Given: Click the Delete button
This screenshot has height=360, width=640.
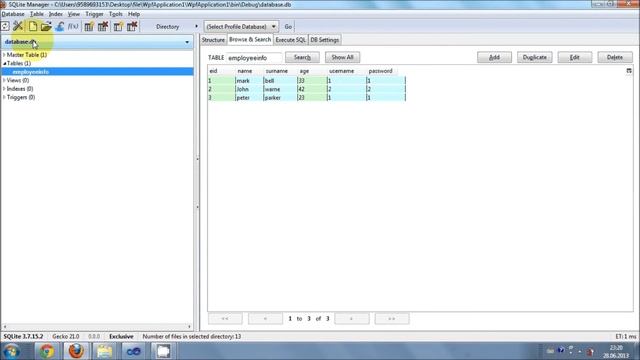Looking at the screenshot, I should [x=615, y=58].
